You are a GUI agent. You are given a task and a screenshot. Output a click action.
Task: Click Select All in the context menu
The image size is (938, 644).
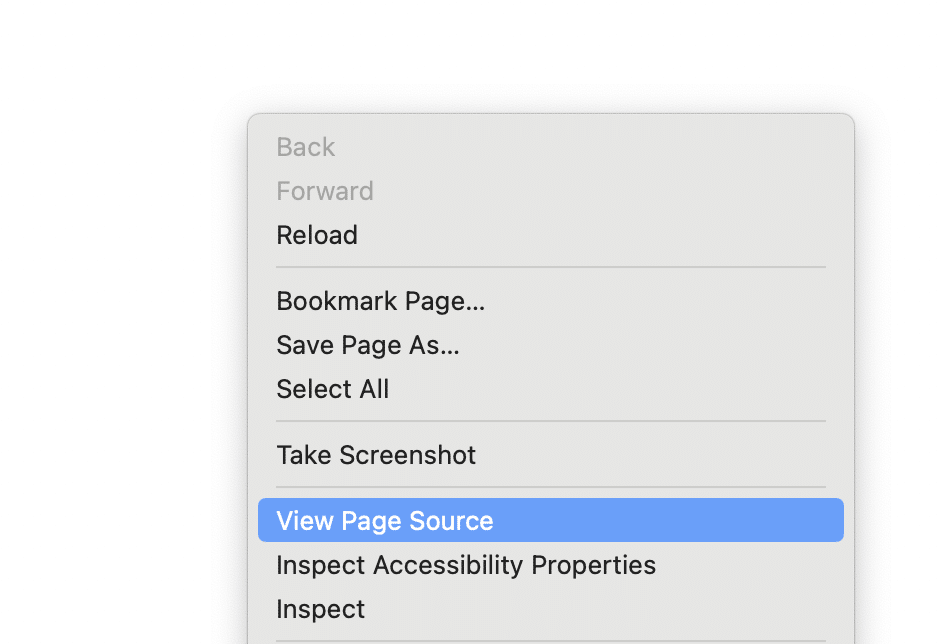click(x=333, y=389)
